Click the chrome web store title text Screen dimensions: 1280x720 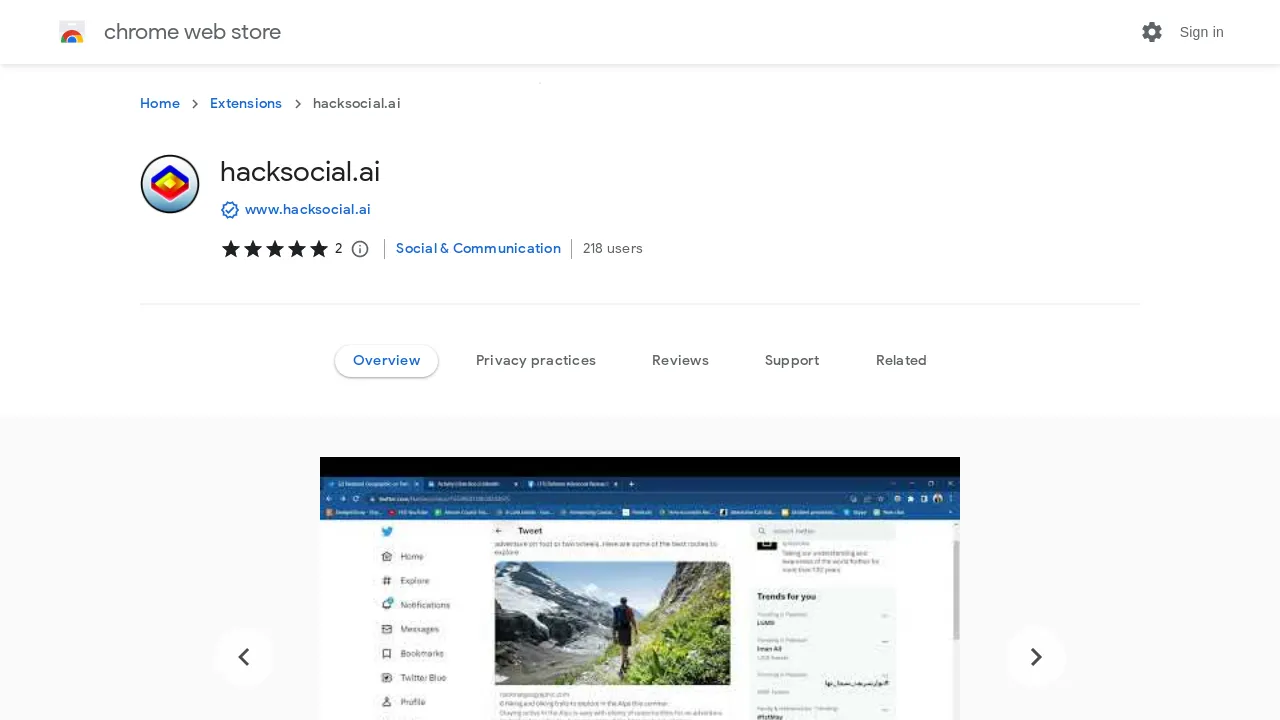pyautogui.click(x=192, y=32)
